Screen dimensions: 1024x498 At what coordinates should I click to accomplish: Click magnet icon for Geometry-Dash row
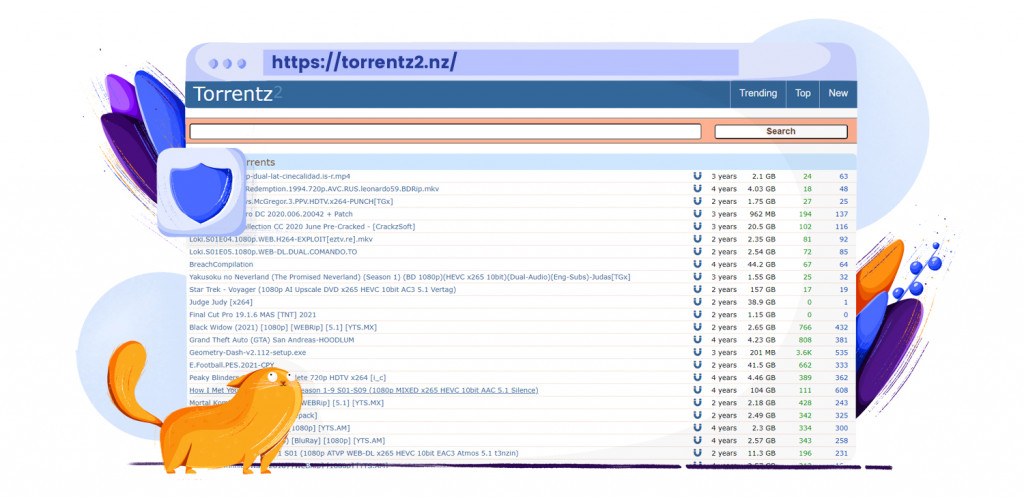[x=697, y=352]
